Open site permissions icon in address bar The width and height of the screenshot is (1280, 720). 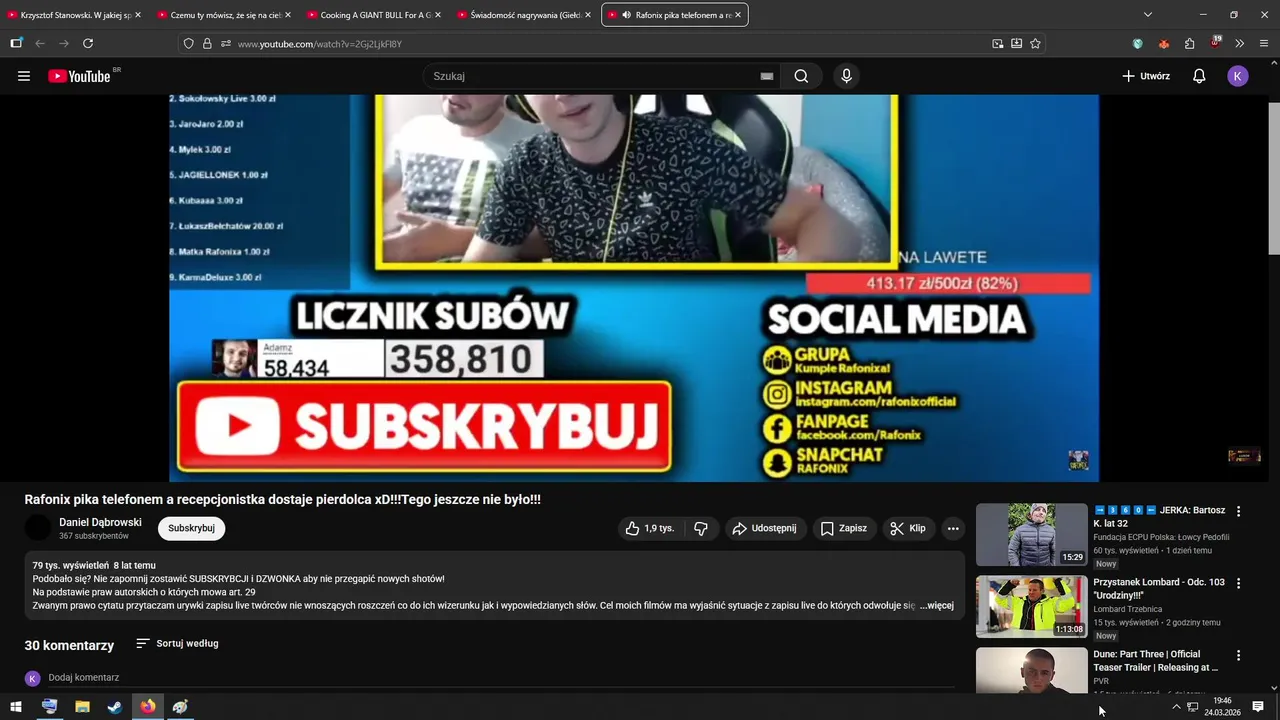226,44
